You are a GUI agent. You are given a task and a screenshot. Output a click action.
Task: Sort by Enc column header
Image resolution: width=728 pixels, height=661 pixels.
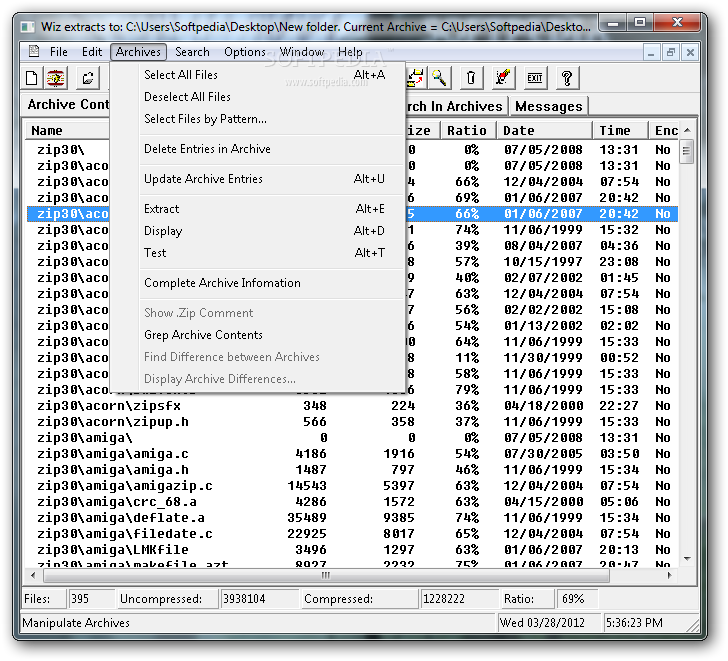pyautogui.click(x=665, y=130)
